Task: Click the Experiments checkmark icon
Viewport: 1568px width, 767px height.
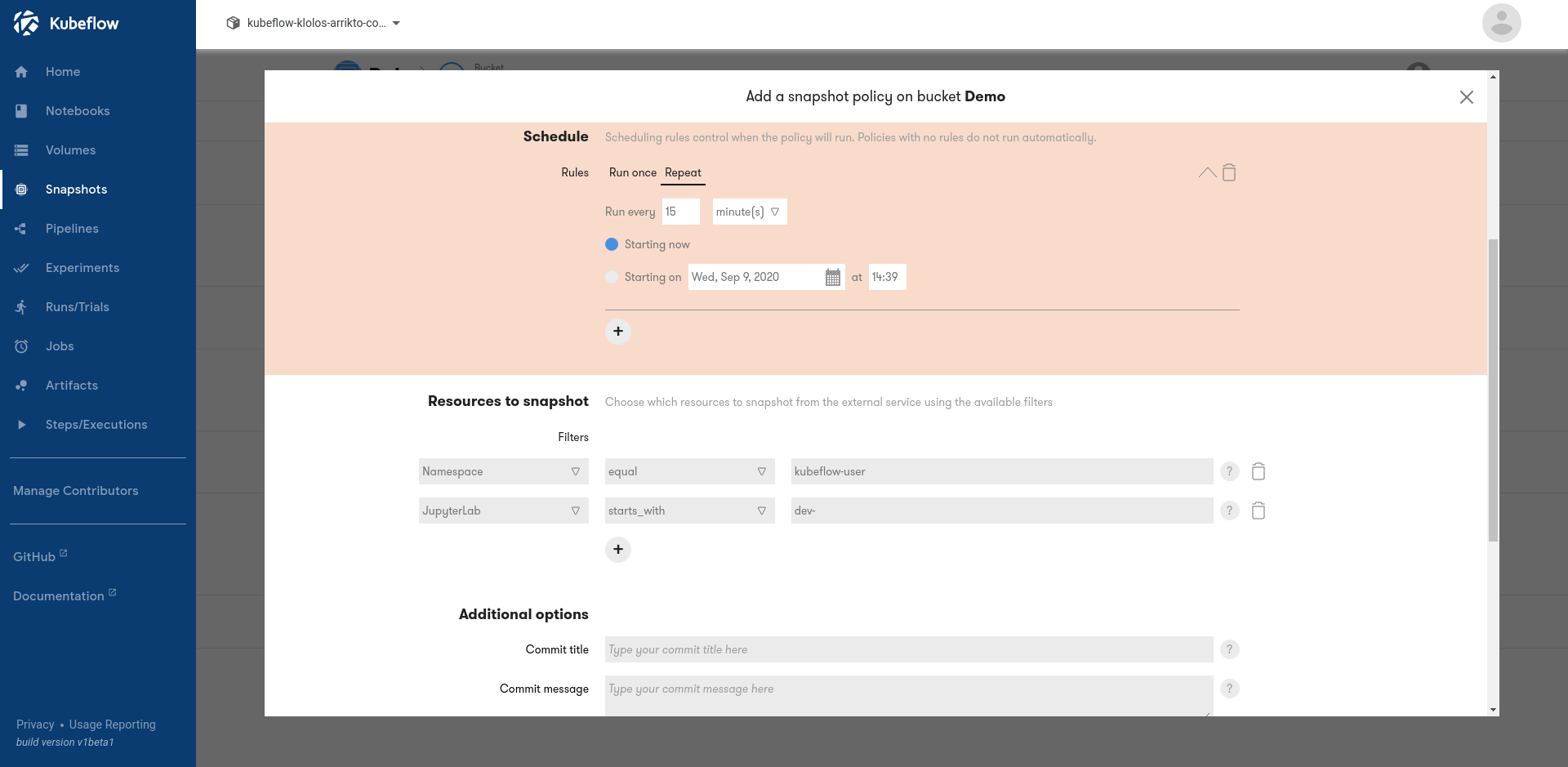Action: 21,268
